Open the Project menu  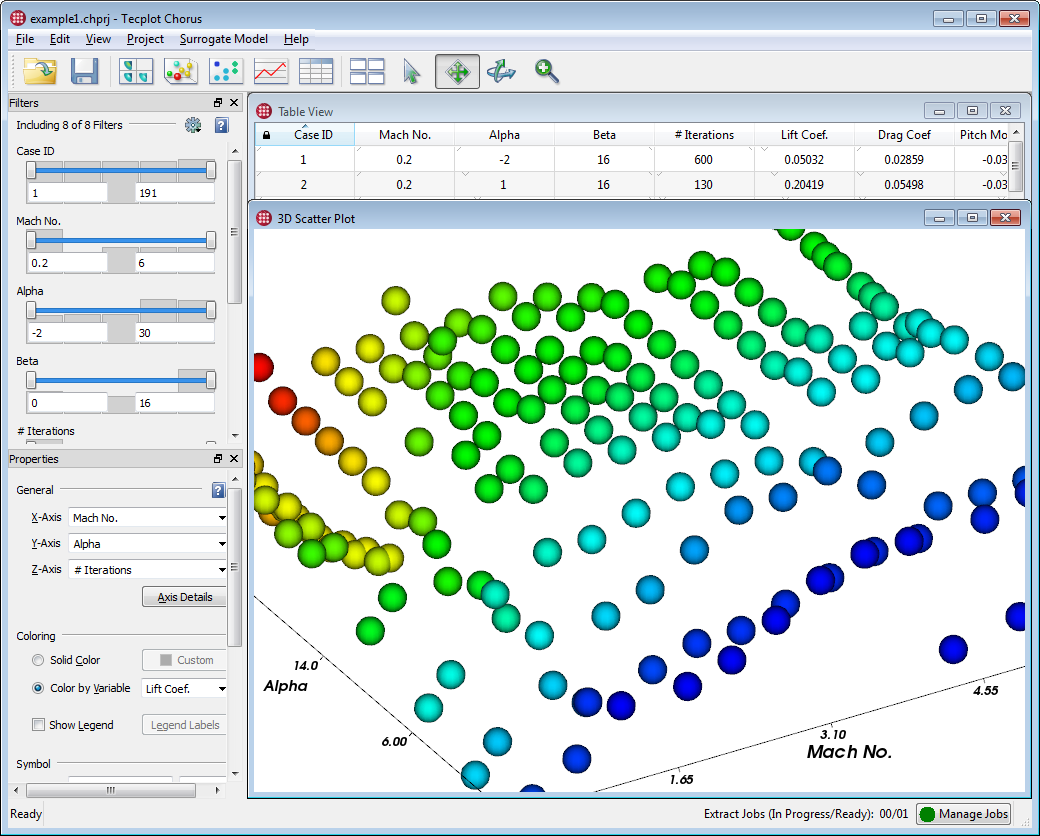[145, 39]
